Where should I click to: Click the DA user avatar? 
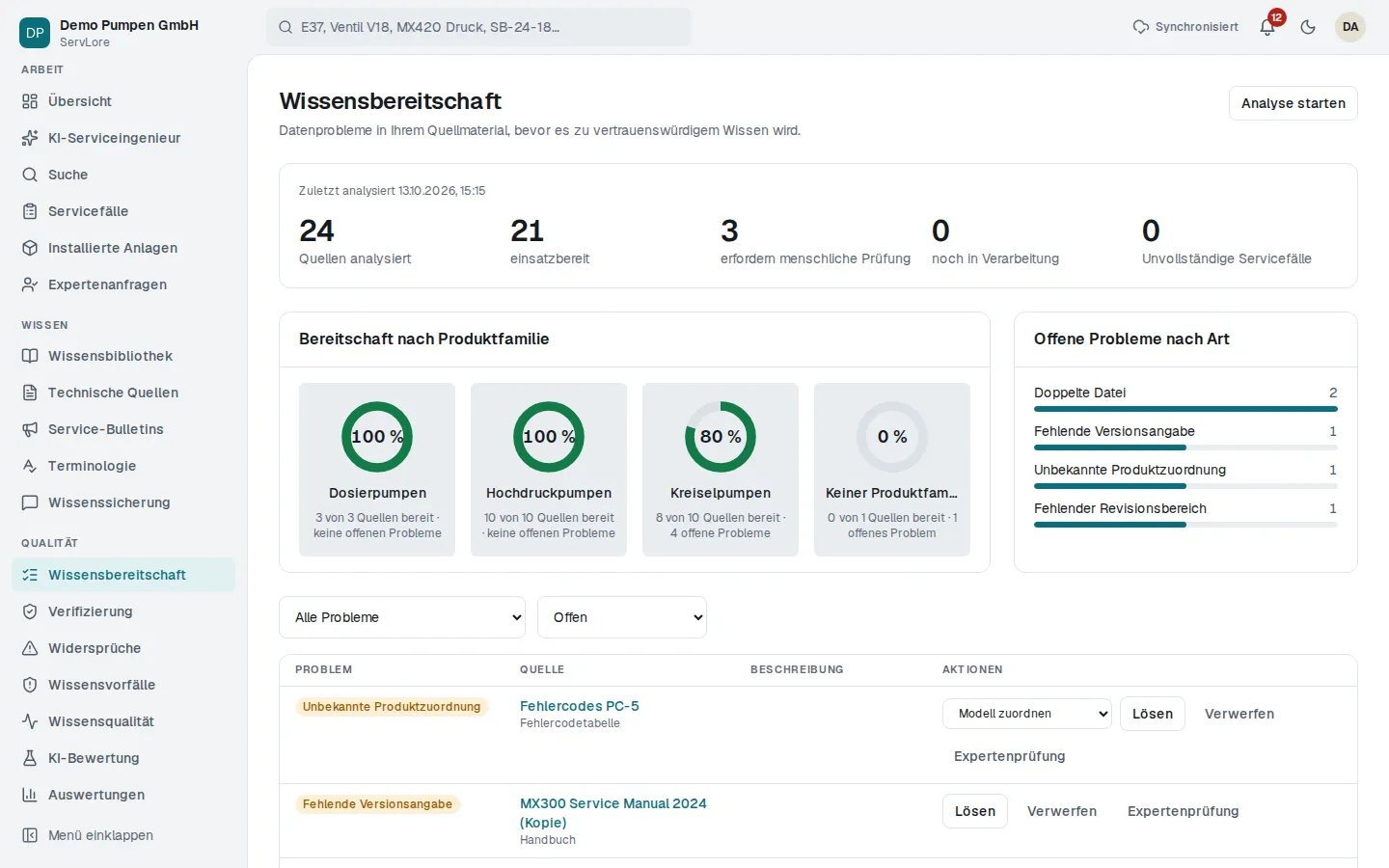tap(1350, 27)
